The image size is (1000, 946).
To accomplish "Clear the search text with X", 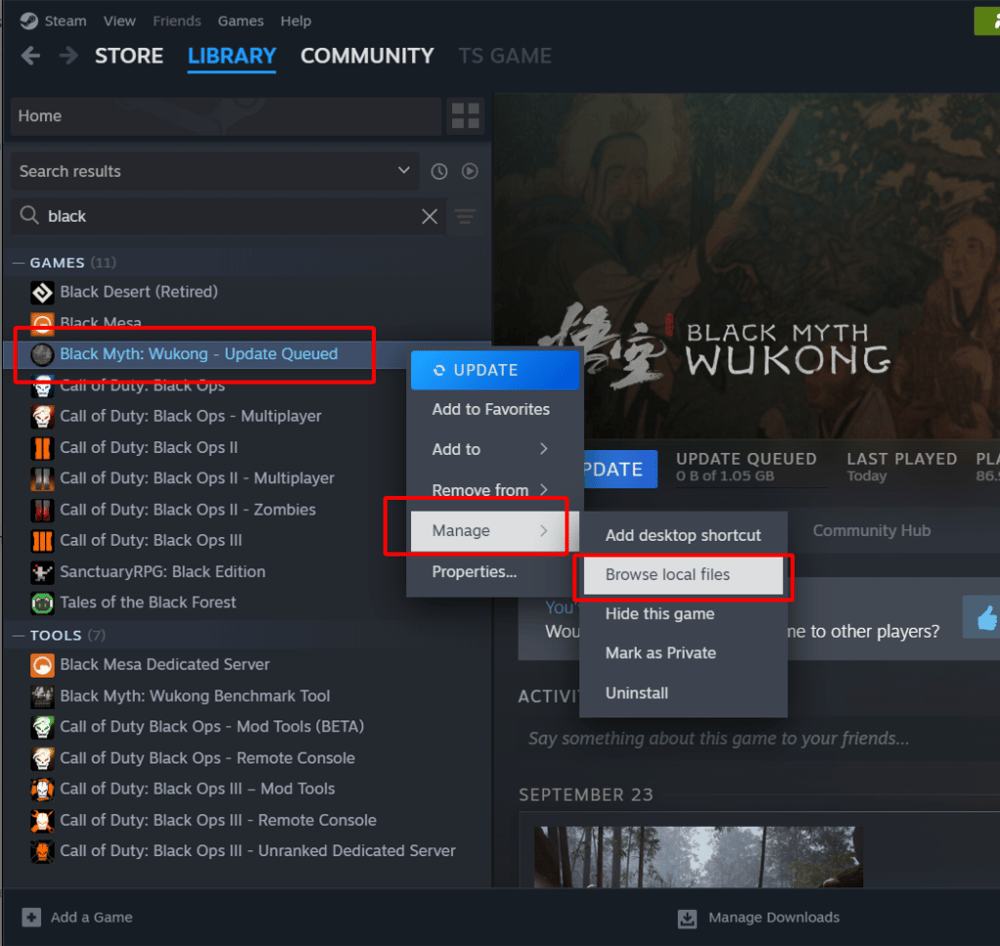I will [430, 216].
